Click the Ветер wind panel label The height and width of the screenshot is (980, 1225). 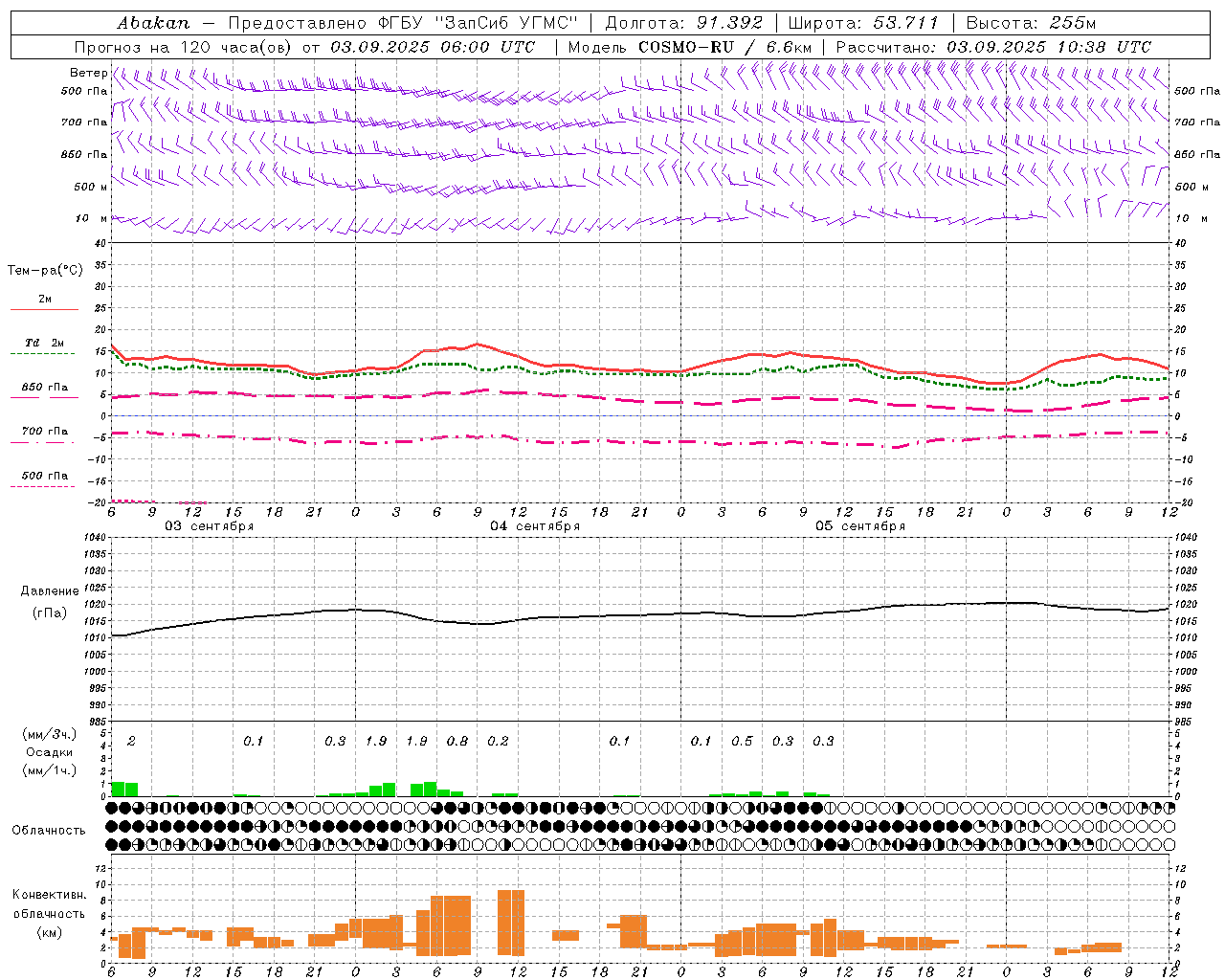pyautogui.click(x=88, y=73)
